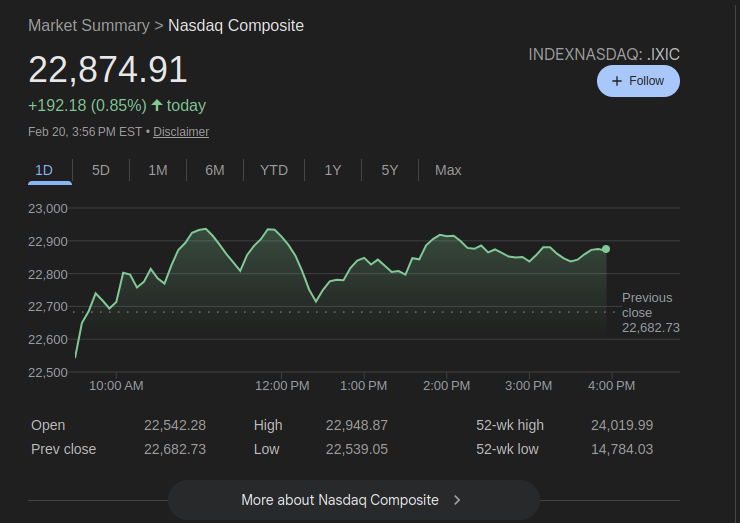740x523 pixels.
Task: Click the current price dot on chart
Action: [x=606, y=249]
